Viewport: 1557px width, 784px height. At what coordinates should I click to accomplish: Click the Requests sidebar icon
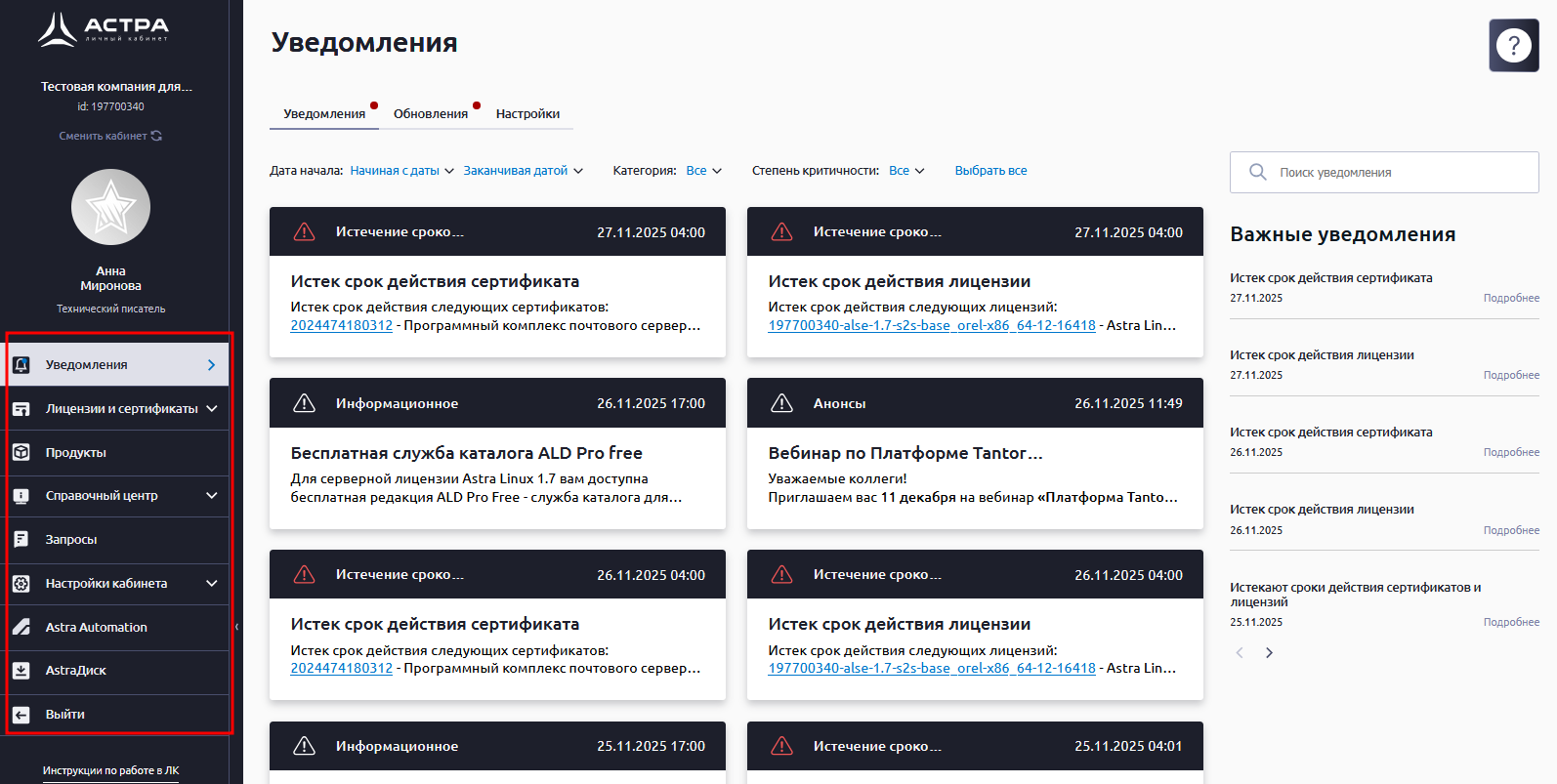point(21,539)
